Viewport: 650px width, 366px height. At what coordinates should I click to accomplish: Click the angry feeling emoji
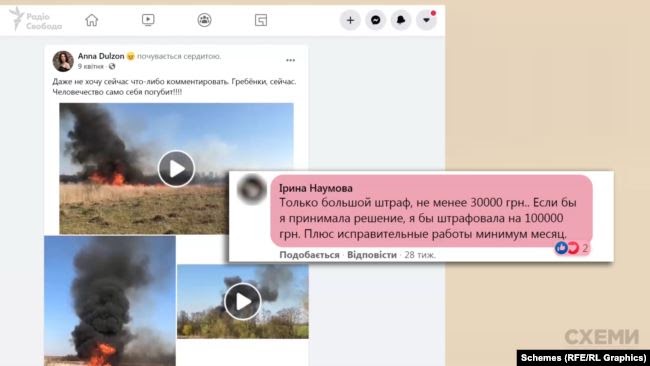click(131, 56)
